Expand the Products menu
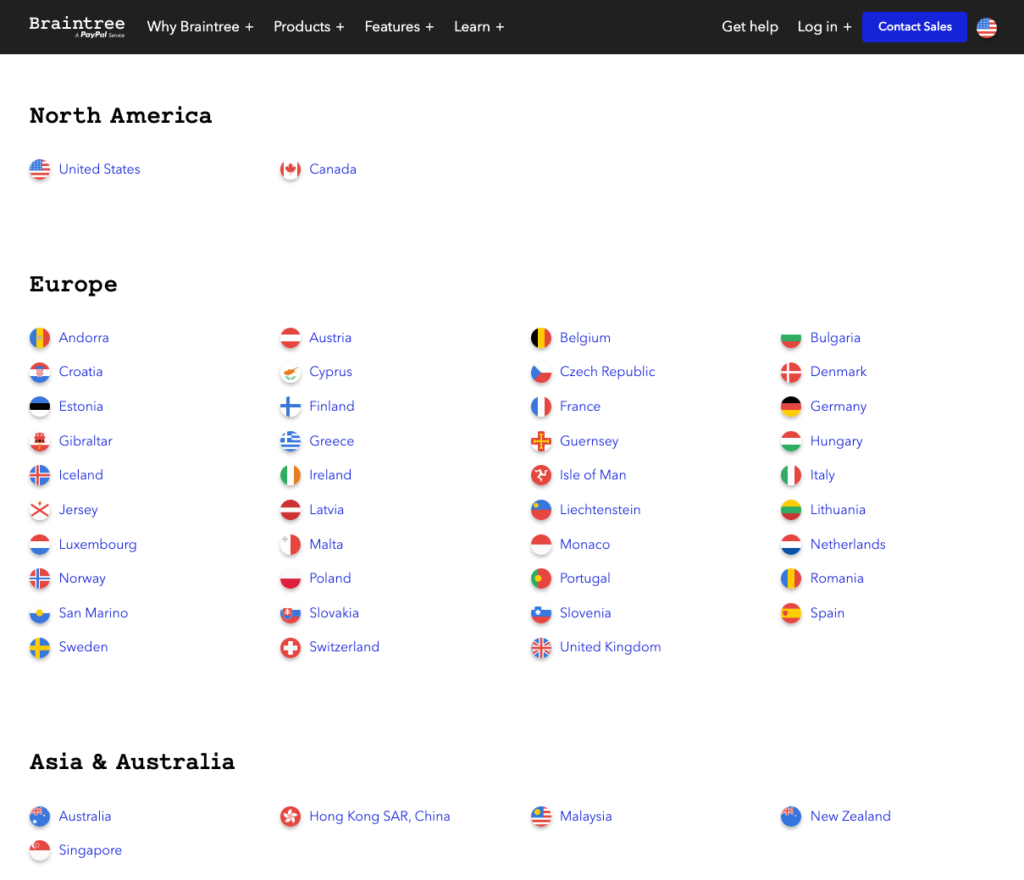The width and height of the screenshot is (1024, 880). click(309, 27)
